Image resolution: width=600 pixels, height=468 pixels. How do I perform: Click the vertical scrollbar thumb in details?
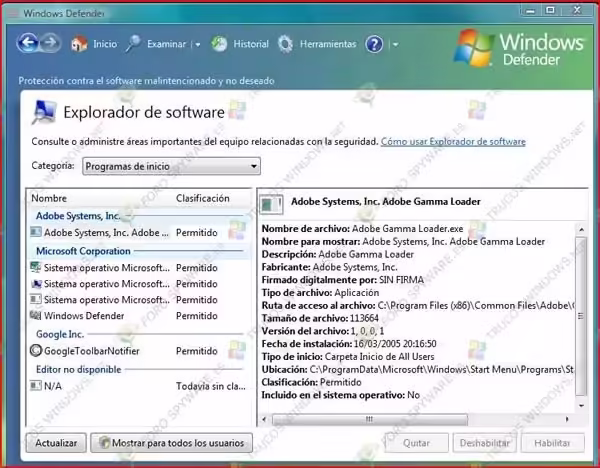point(581,316)
